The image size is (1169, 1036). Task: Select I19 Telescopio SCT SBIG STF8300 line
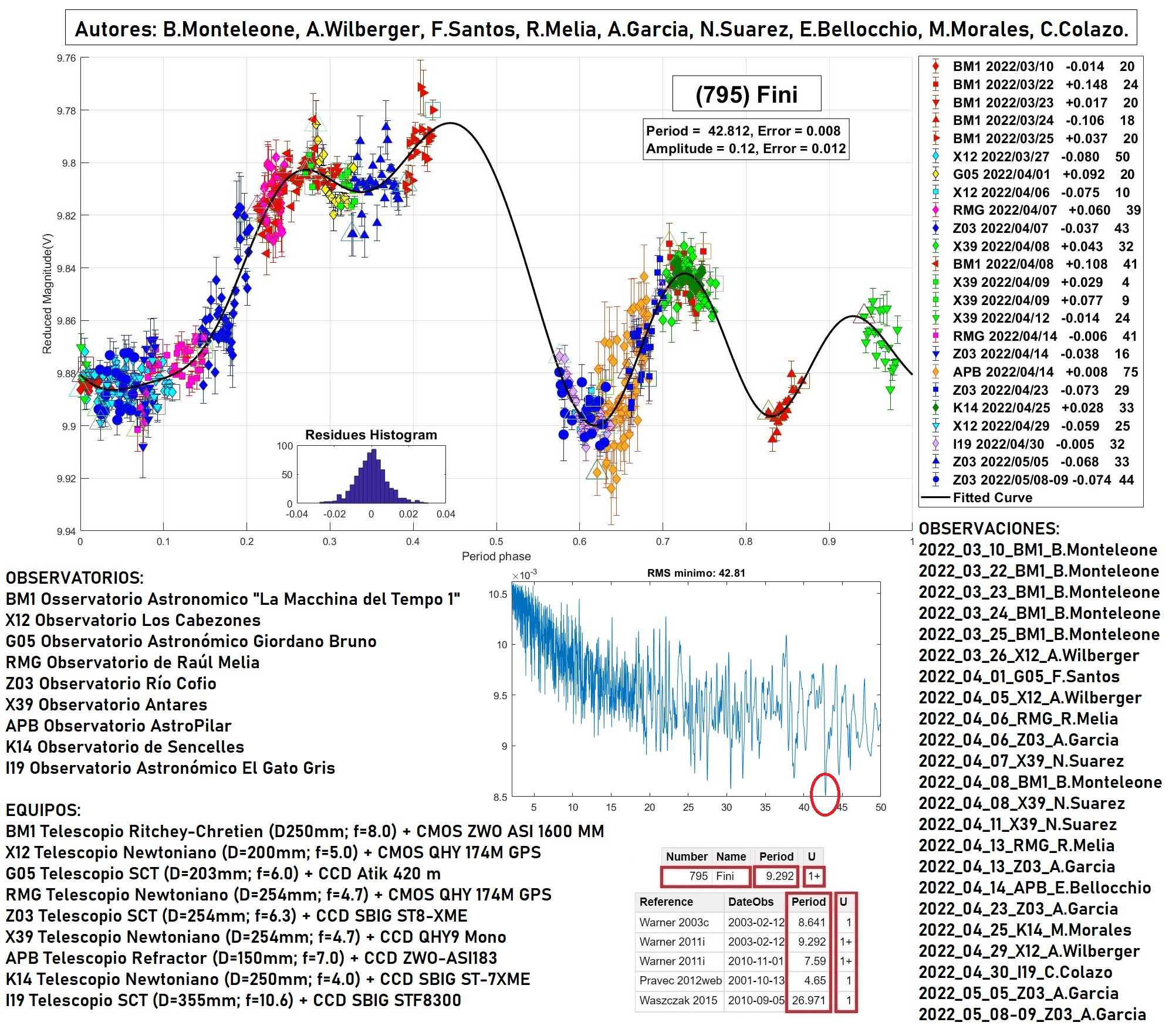233,1000
